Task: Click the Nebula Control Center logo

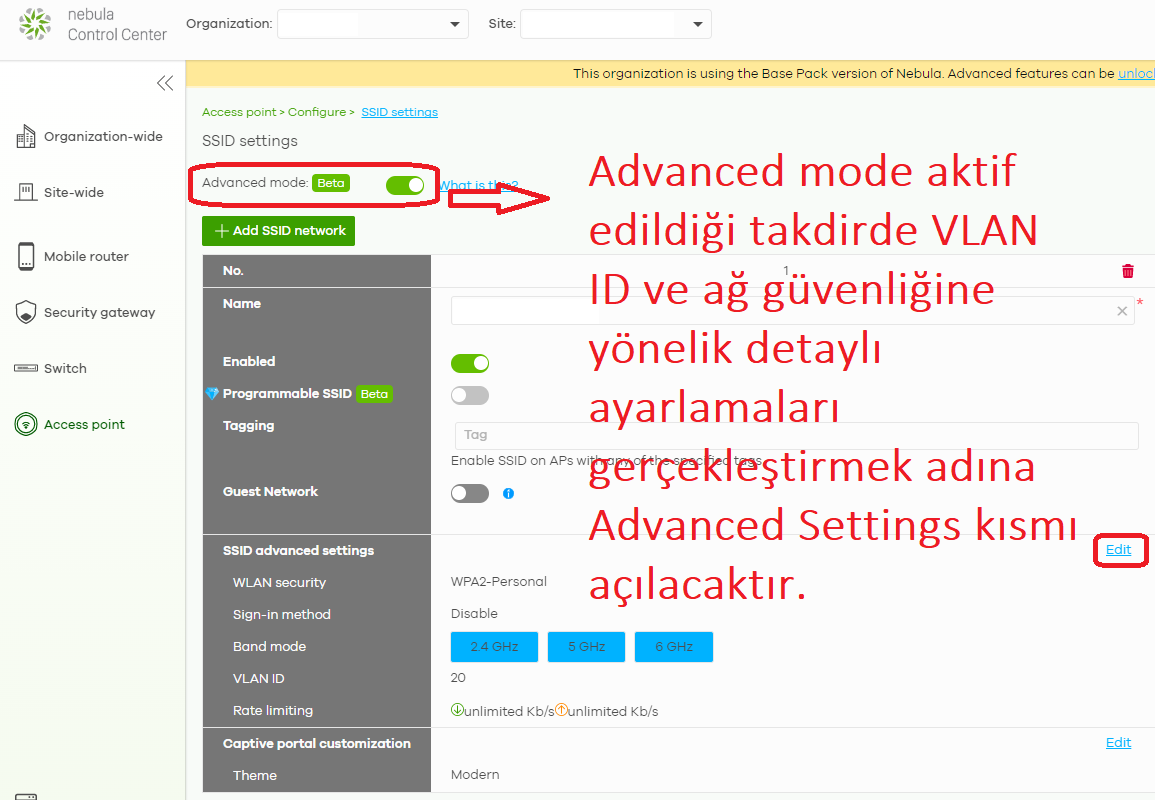Action: tap(35, 24)
